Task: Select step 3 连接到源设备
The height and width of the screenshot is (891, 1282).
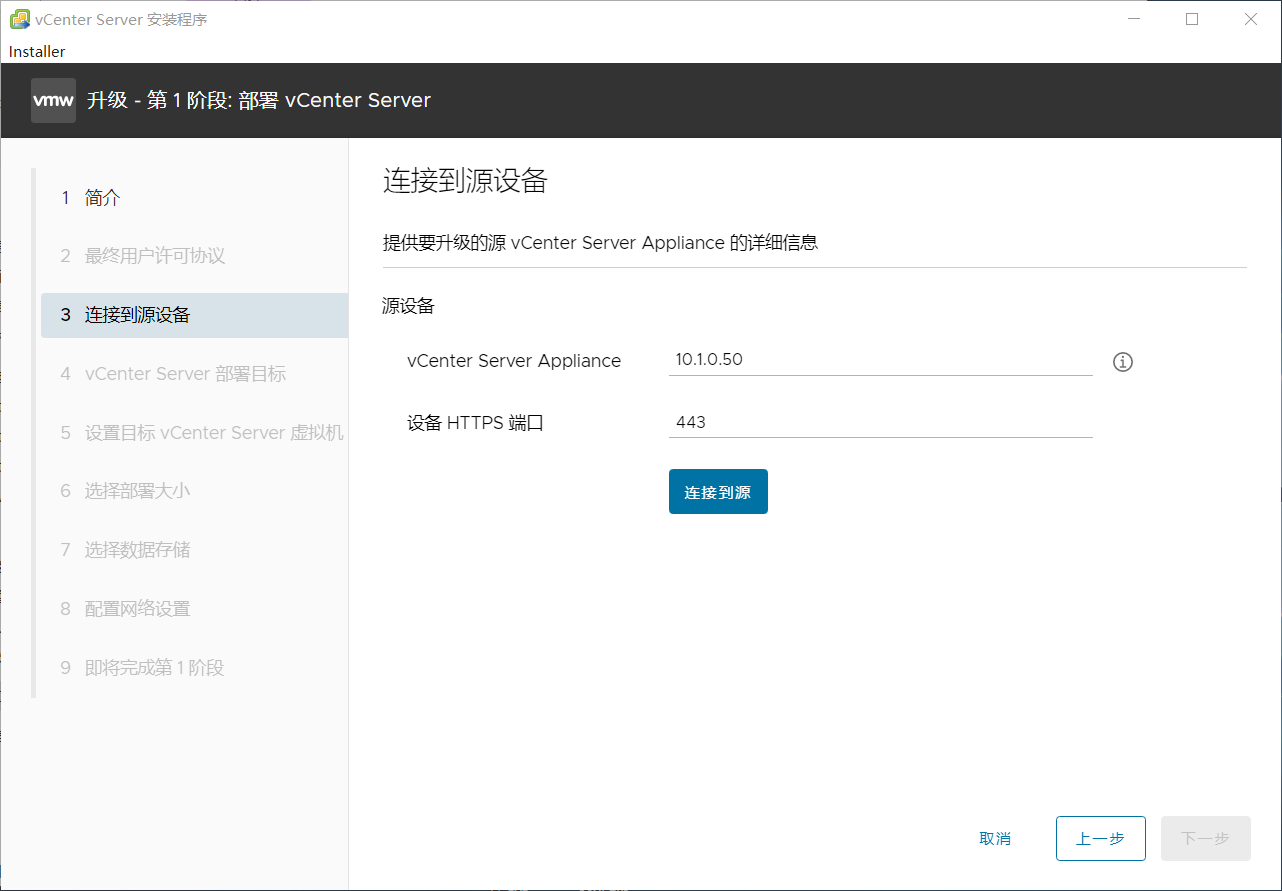Action: (x=137, y=315)
